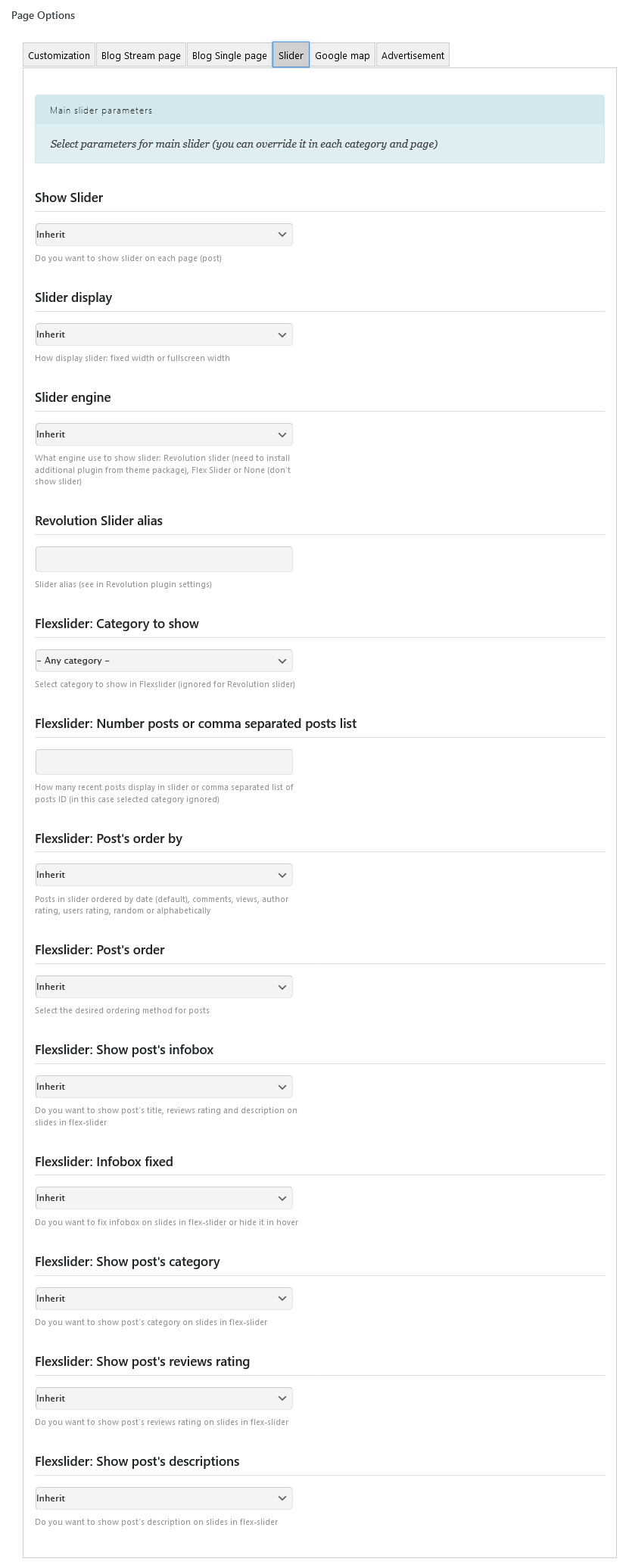Expand the Show post's descriptions dropdown
This screenshot has height=1568, width=629.
(163, 1498)
